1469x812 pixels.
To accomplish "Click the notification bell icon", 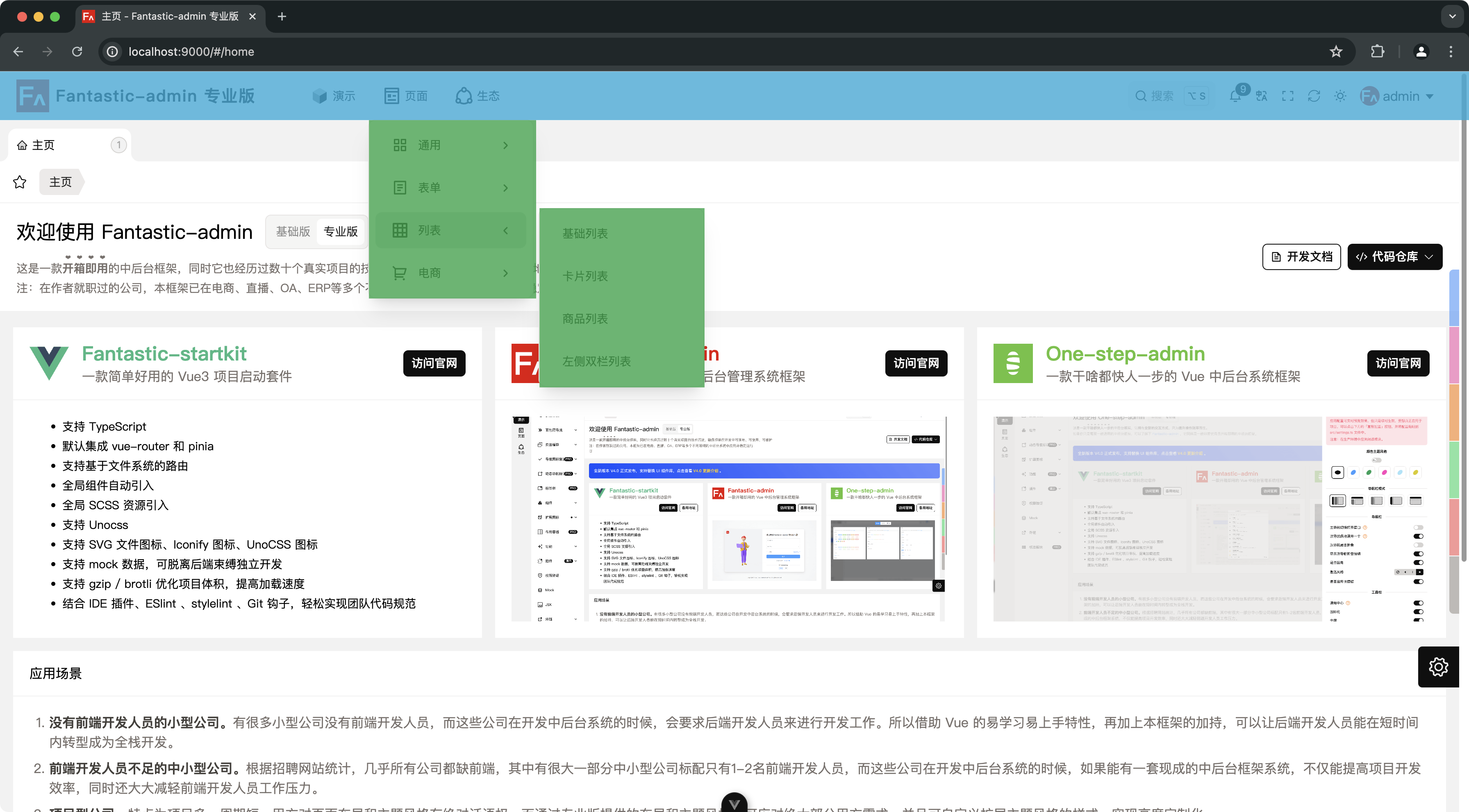I will [1235, 96].
